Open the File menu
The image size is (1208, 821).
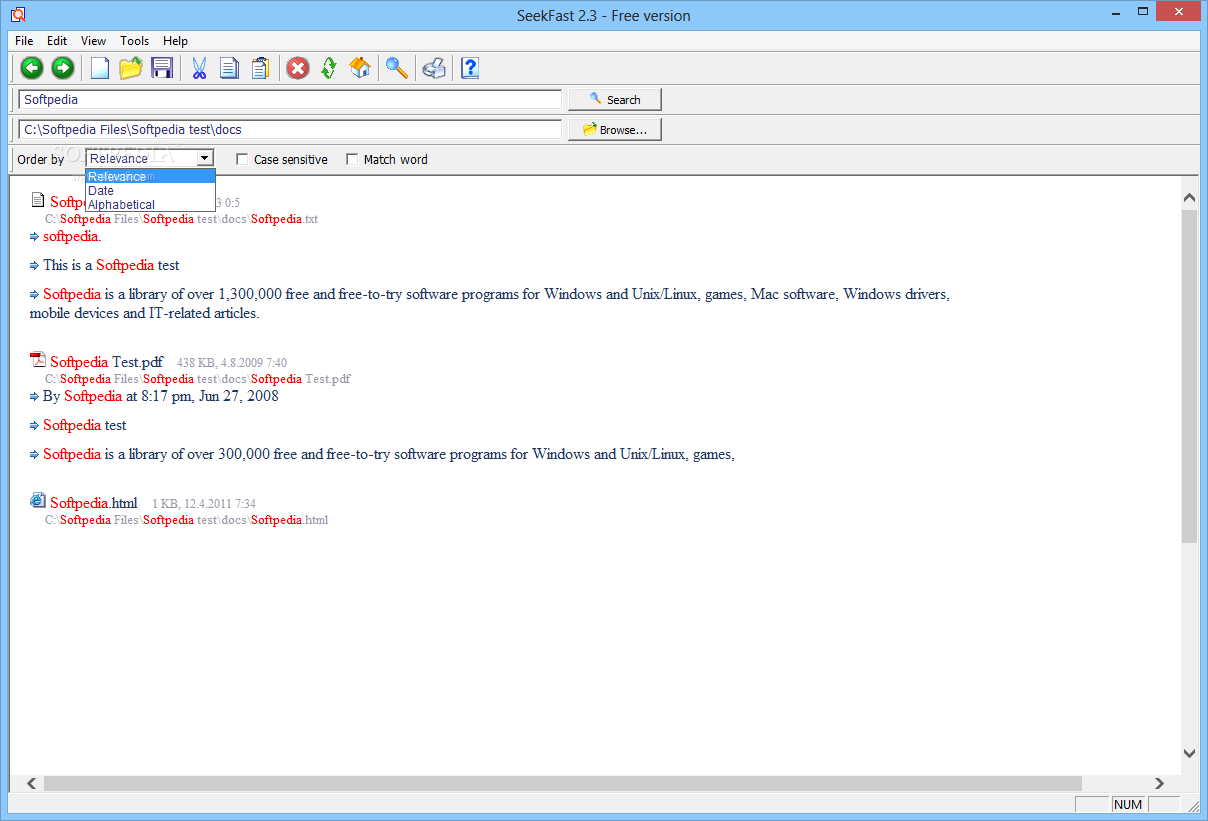click(24, 41)
